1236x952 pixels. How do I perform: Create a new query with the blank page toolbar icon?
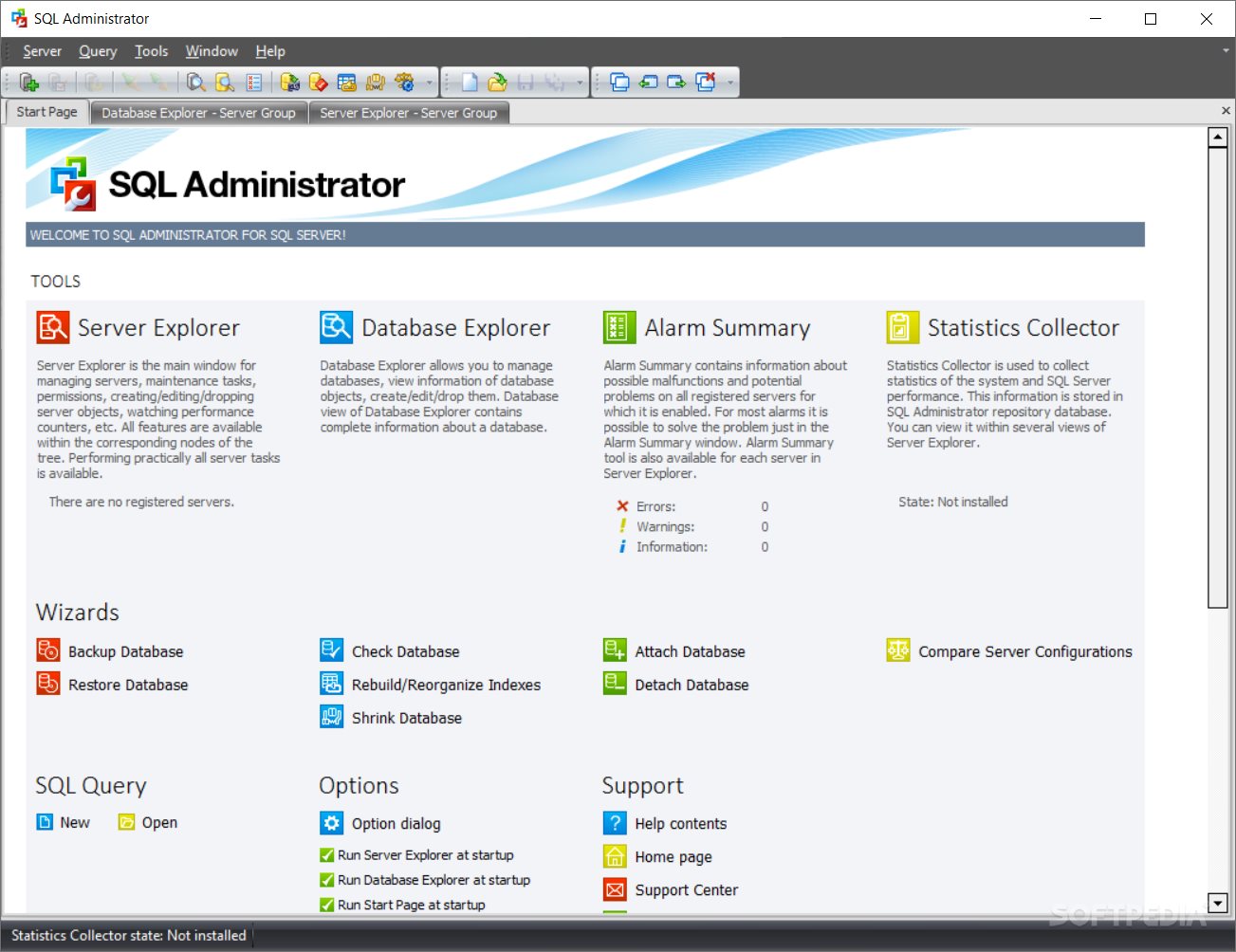click(x=470, y=82)
